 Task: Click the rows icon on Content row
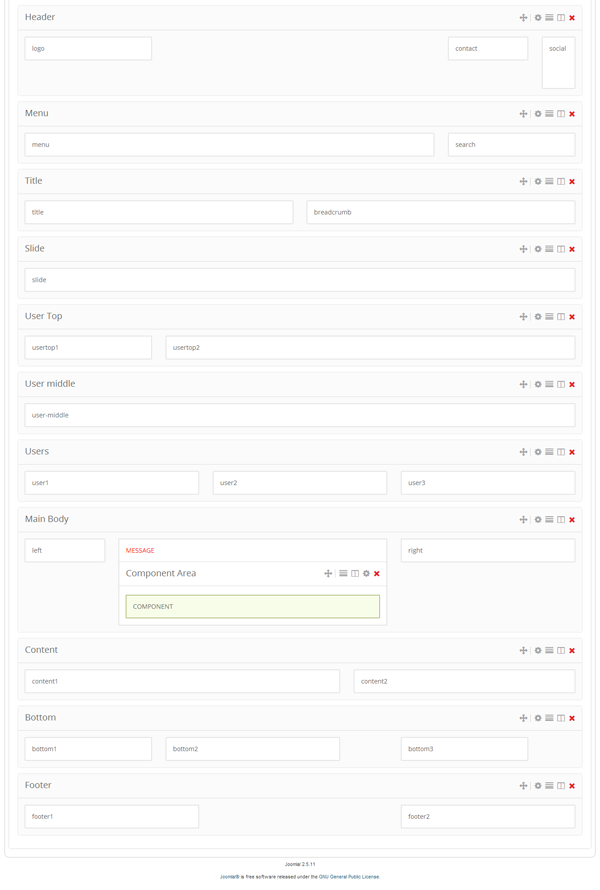click(549, 651)
